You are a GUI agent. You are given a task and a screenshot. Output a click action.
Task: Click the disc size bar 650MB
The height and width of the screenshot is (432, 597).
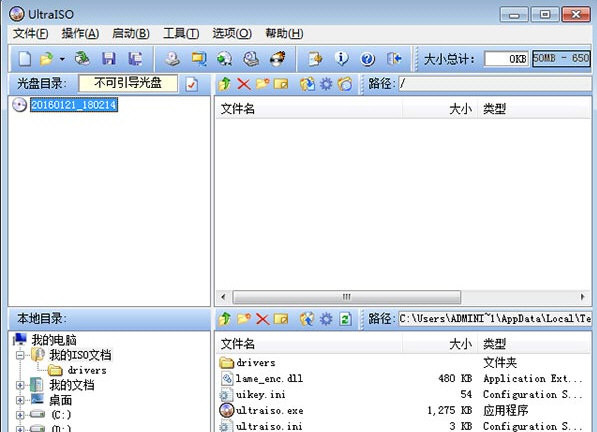coord(561,59)
